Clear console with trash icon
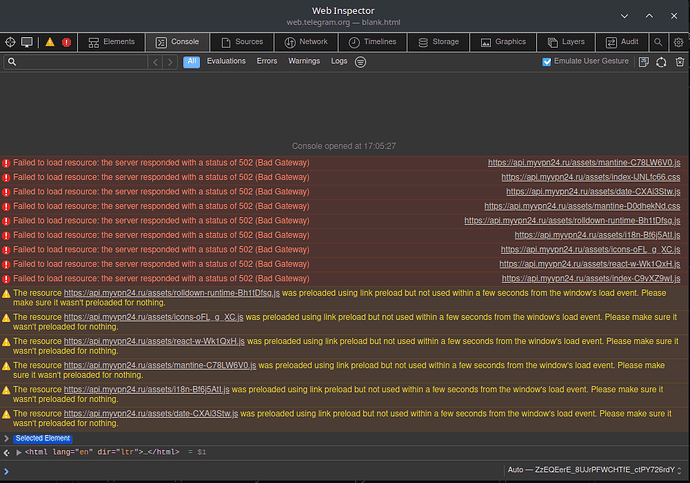The image size is (690, 483). point(680,62)
